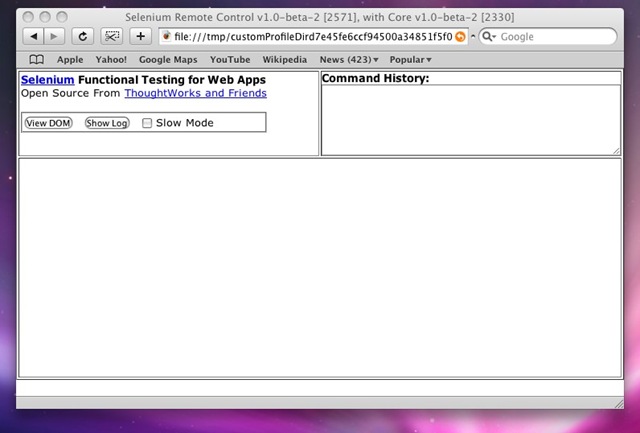Enable the Slow Mode checkbox
640x433 pixels.
coord(147,123)
